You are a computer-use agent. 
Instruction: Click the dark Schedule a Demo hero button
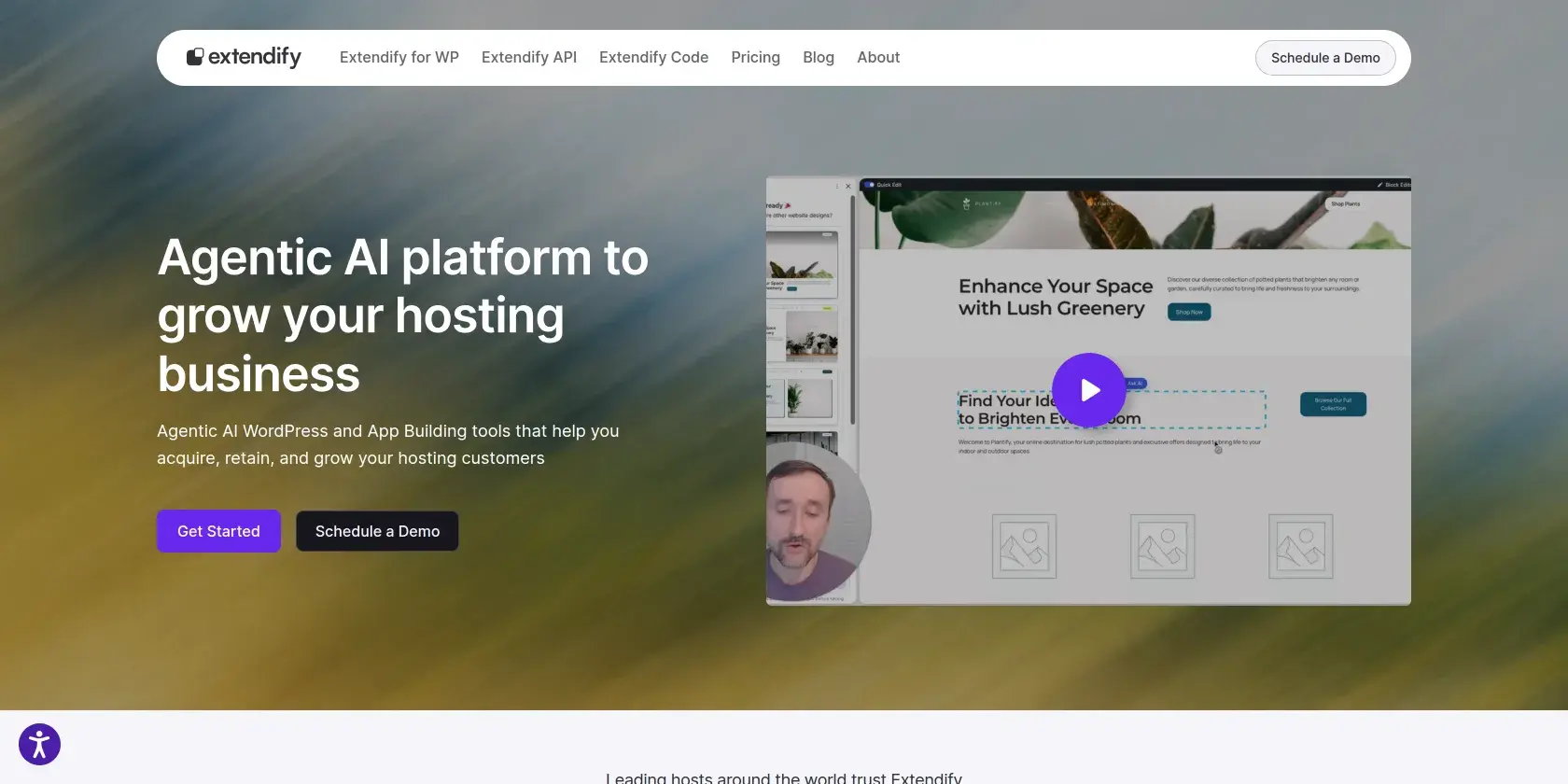coord(377,531)
